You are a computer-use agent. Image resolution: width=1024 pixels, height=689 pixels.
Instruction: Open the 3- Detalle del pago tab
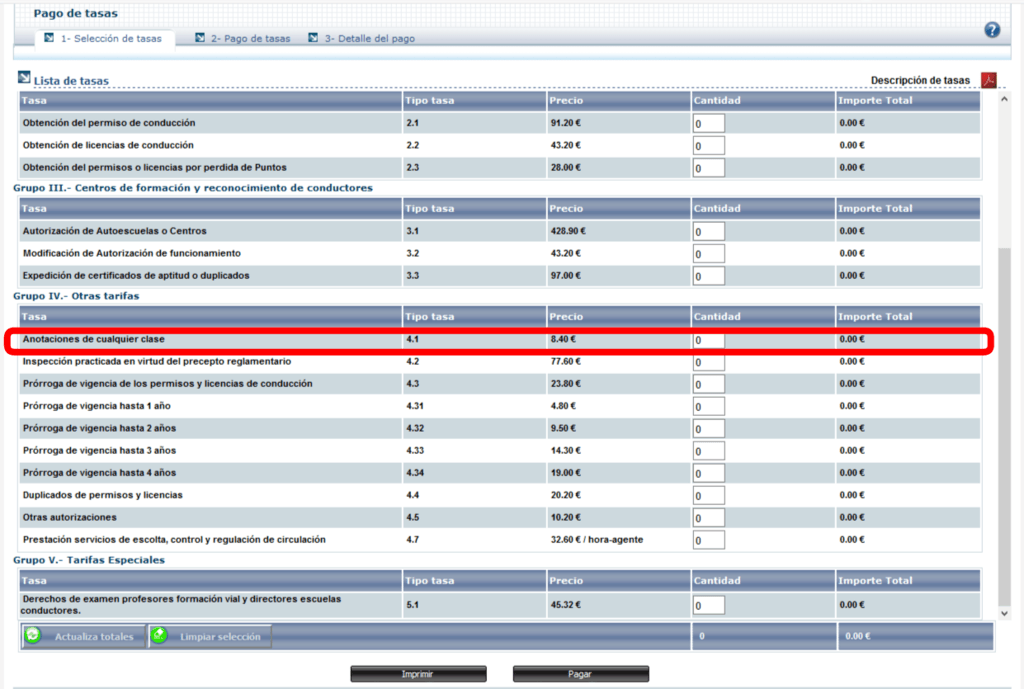coord(368,39)
